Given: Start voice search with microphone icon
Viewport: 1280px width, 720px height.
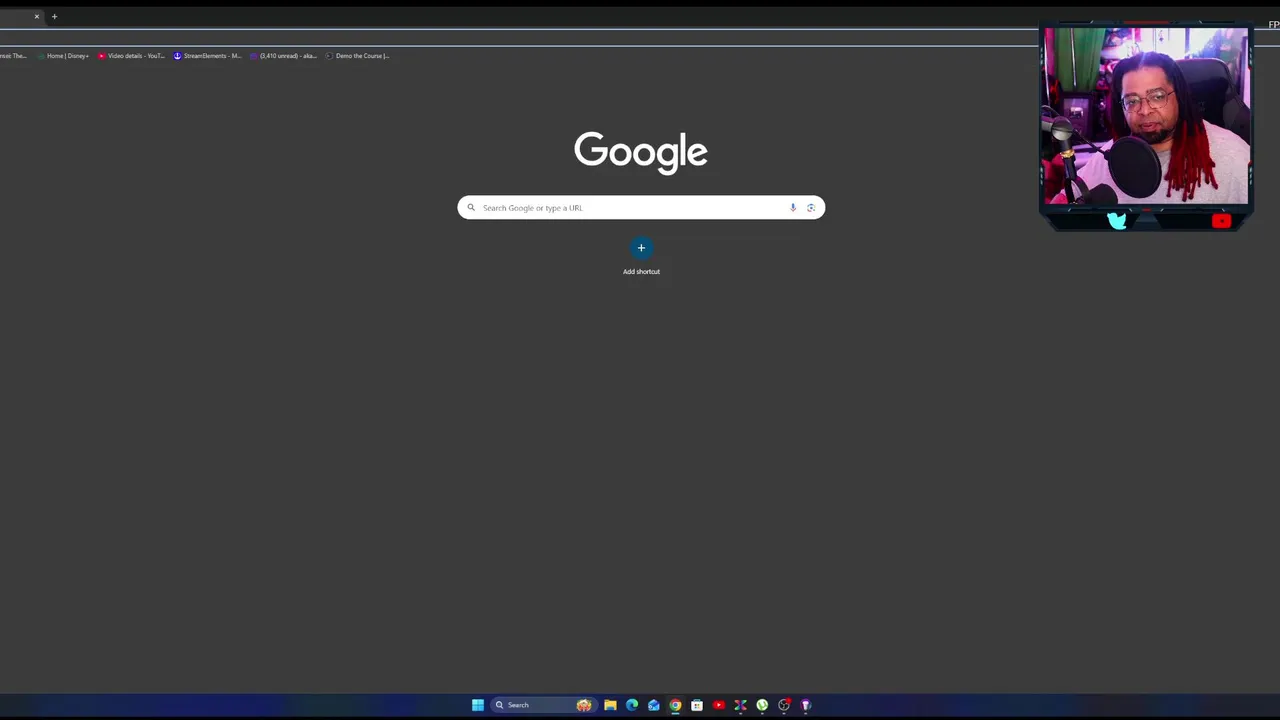Looking at the screenshot, I should click(x=793, y=208).
